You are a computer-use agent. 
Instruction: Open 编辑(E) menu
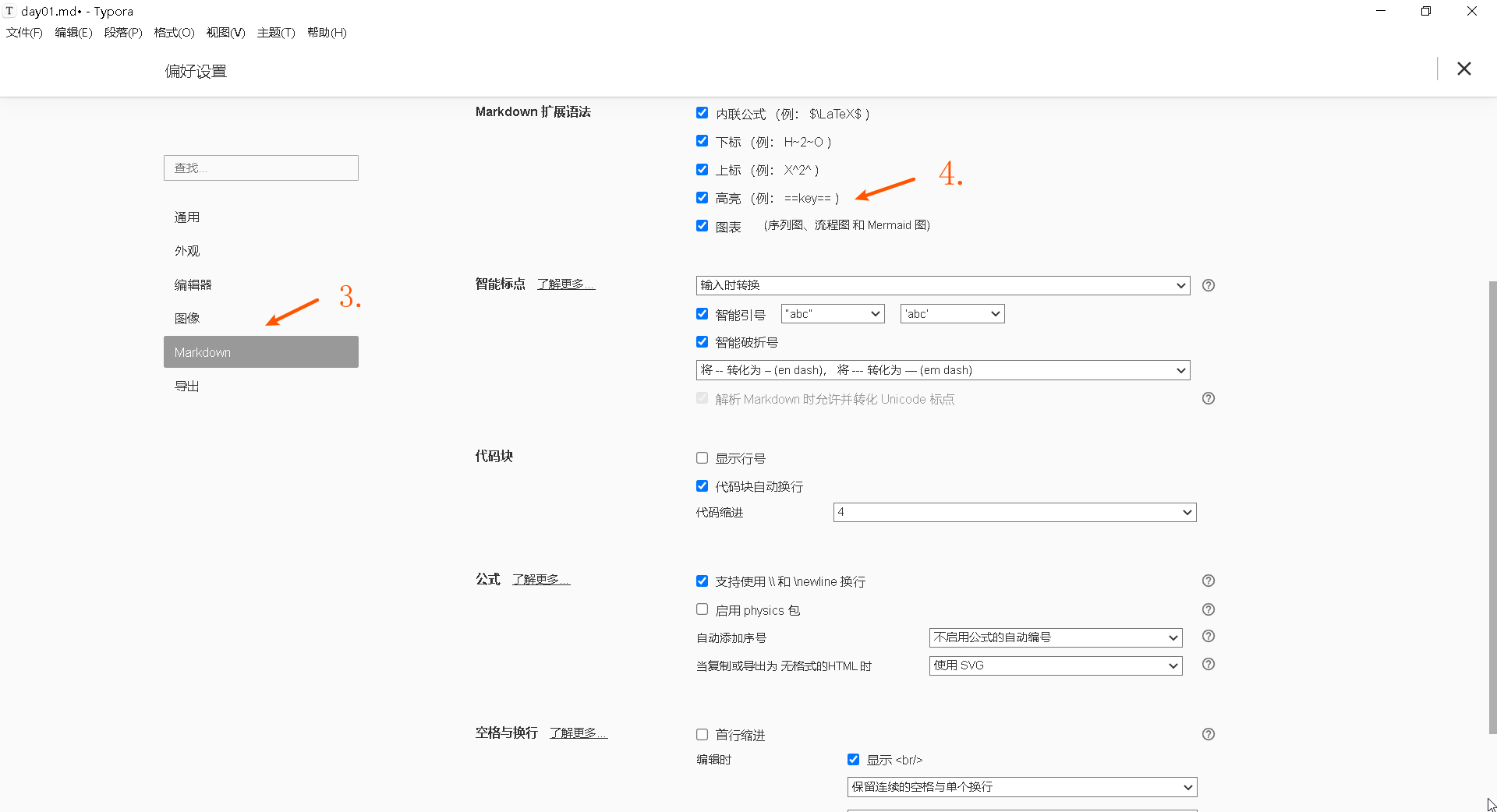(x=73, y=33)
